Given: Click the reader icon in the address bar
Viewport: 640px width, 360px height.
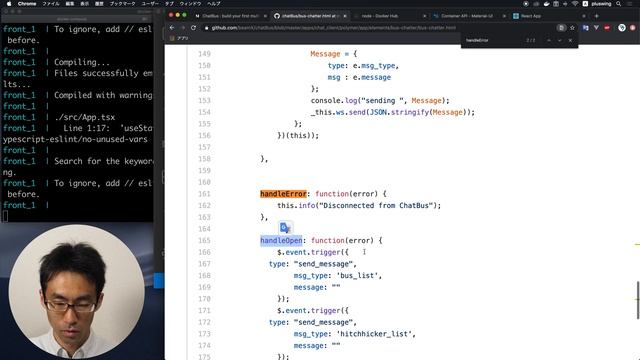Looking at the screenshot, I should [561, 28].
